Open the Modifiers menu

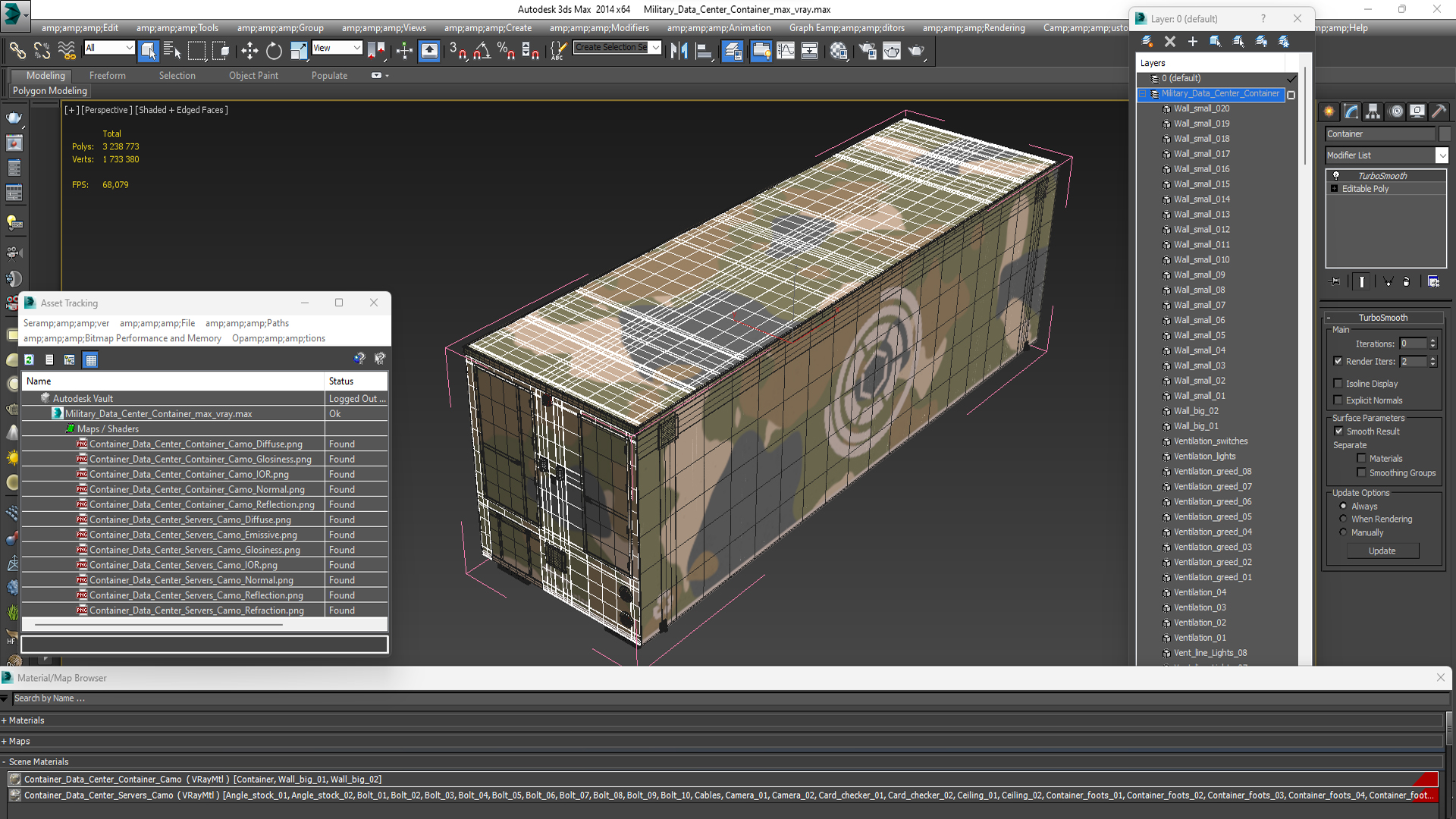[x=599, y=28]
